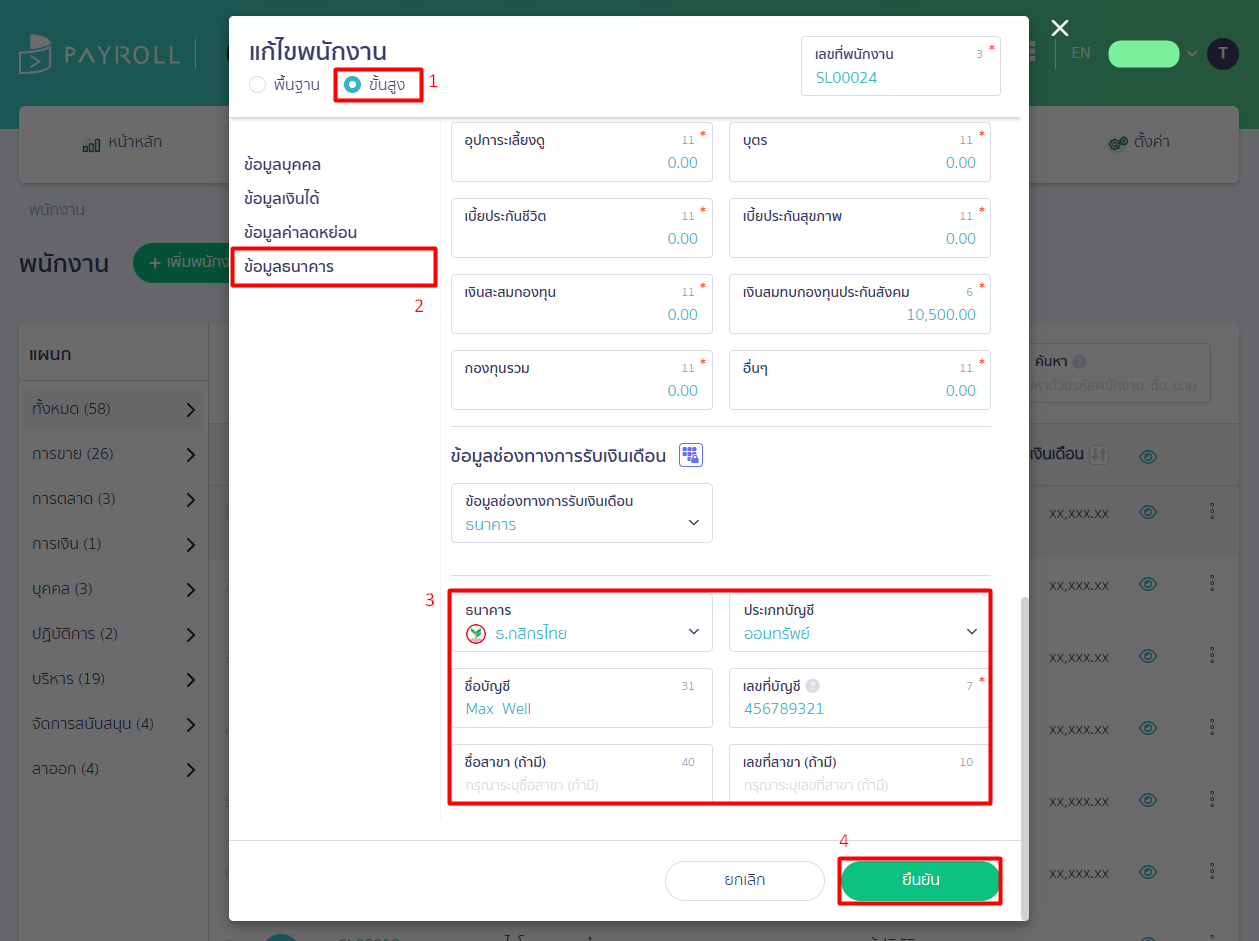Click the user avatar T icon
1259x941 pixels.
(x=1223, y=54)
